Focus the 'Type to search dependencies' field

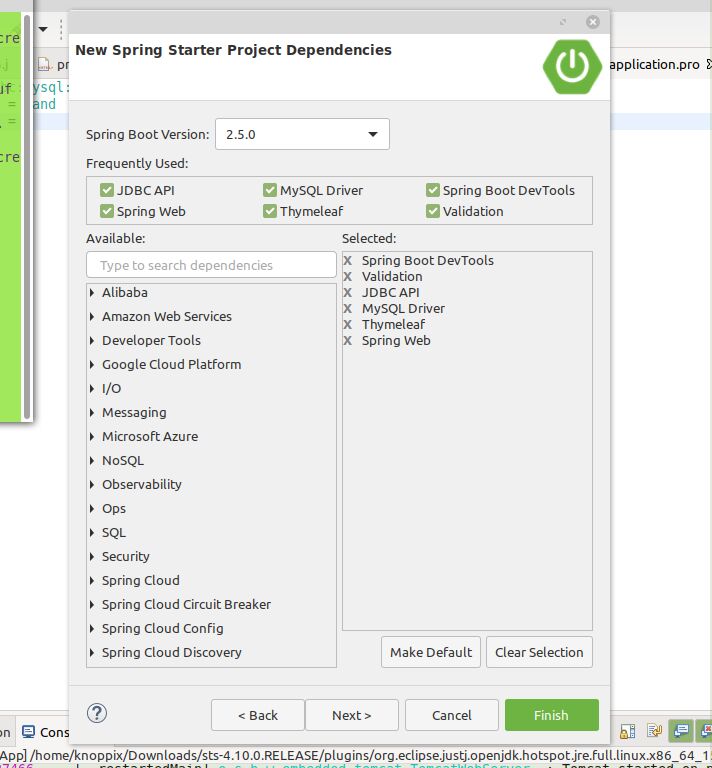point(212,265)
